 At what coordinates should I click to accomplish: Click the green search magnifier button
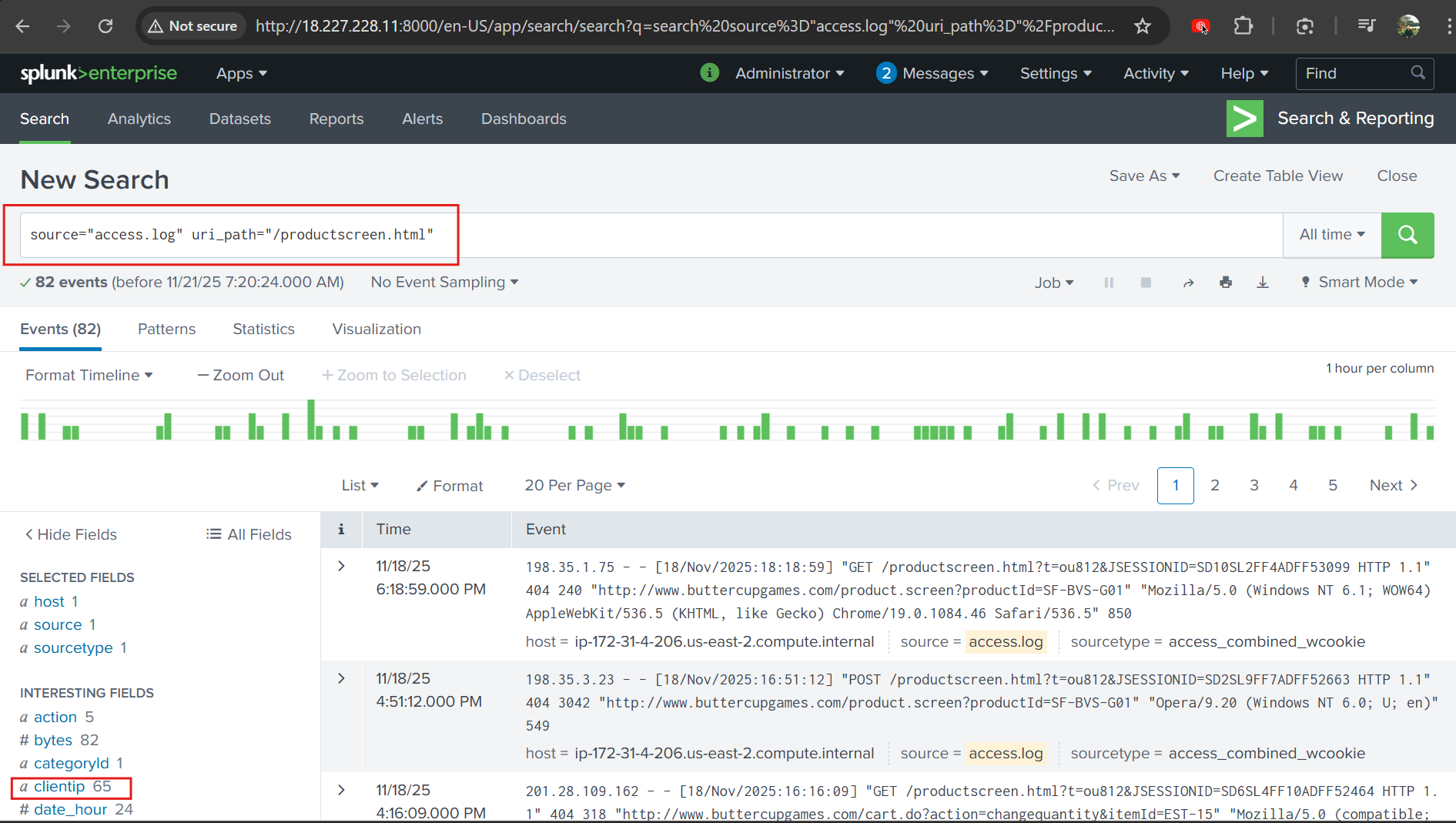point(1407,235)
